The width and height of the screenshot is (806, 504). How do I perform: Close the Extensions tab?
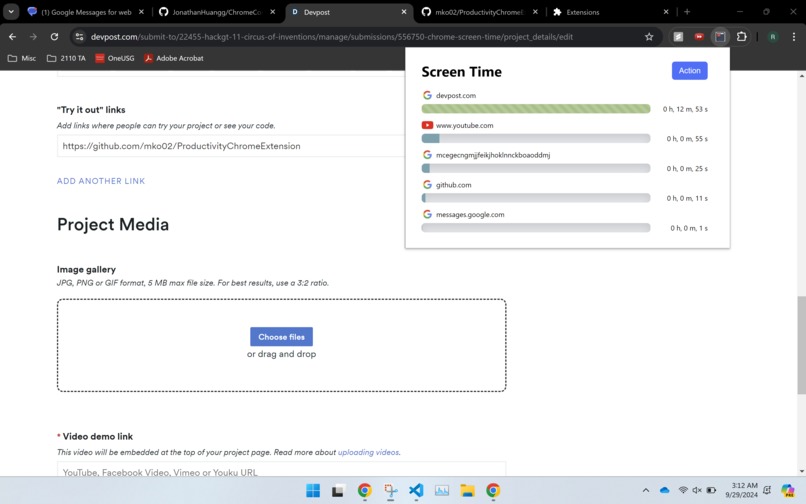(x=666, y=12)
